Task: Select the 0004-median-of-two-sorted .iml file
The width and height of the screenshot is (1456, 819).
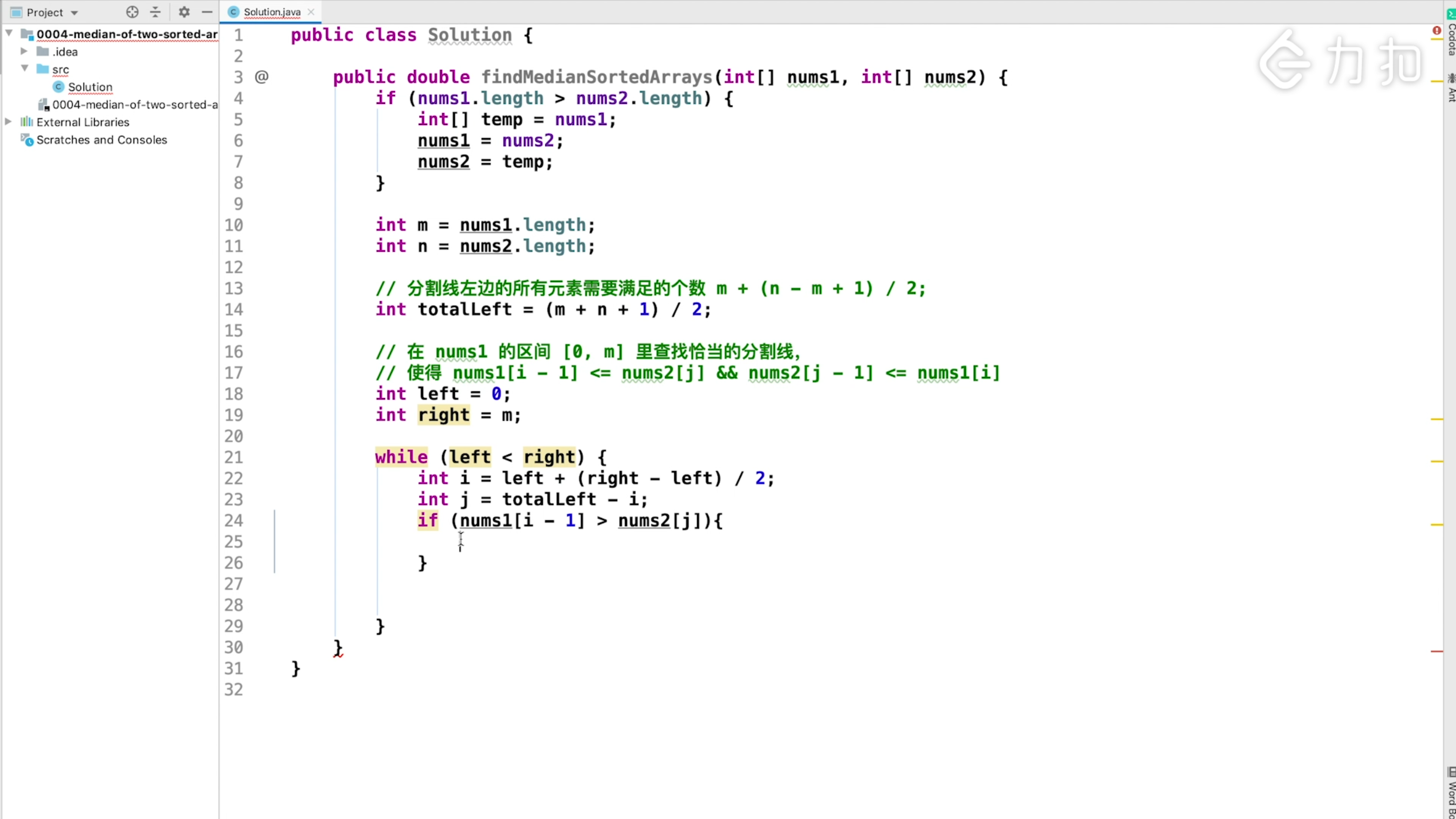Action: 135,105
